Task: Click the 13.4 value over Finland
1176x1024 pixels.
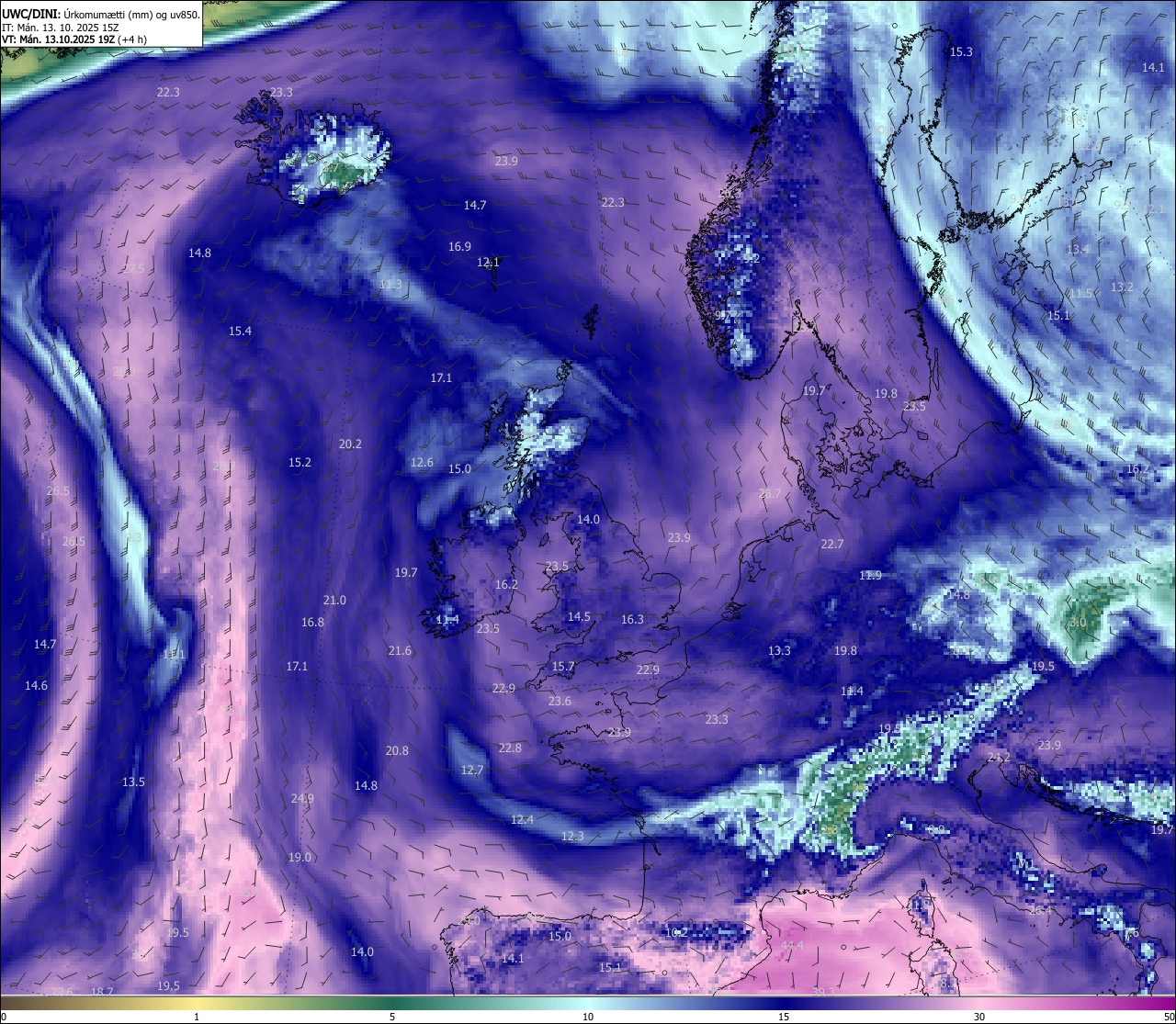Action: click(1078, 249)
